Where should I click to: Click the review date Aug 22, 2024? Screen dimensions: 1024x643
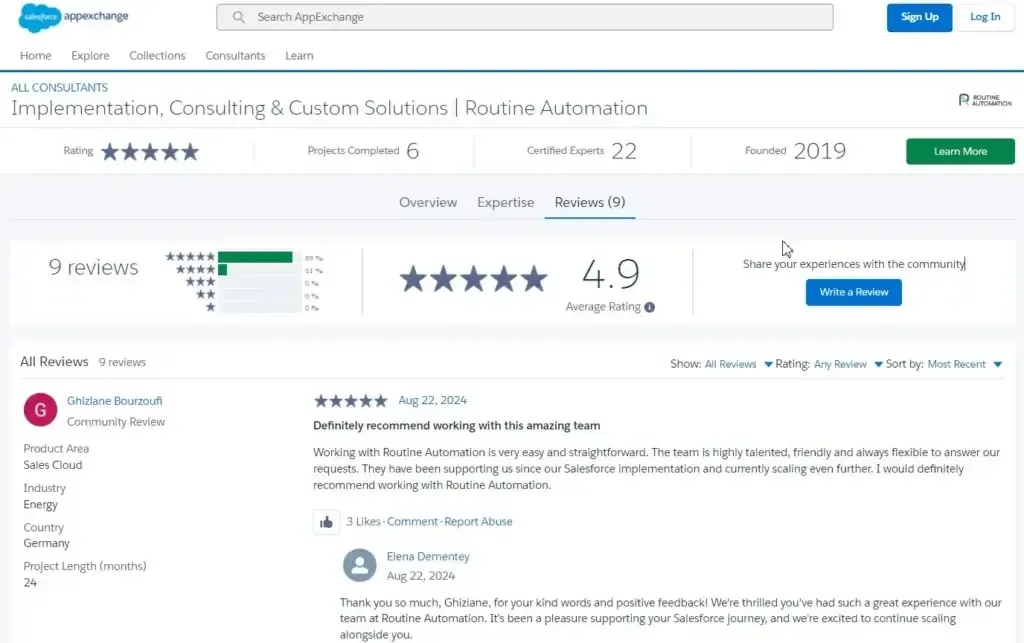coord(432,400)
